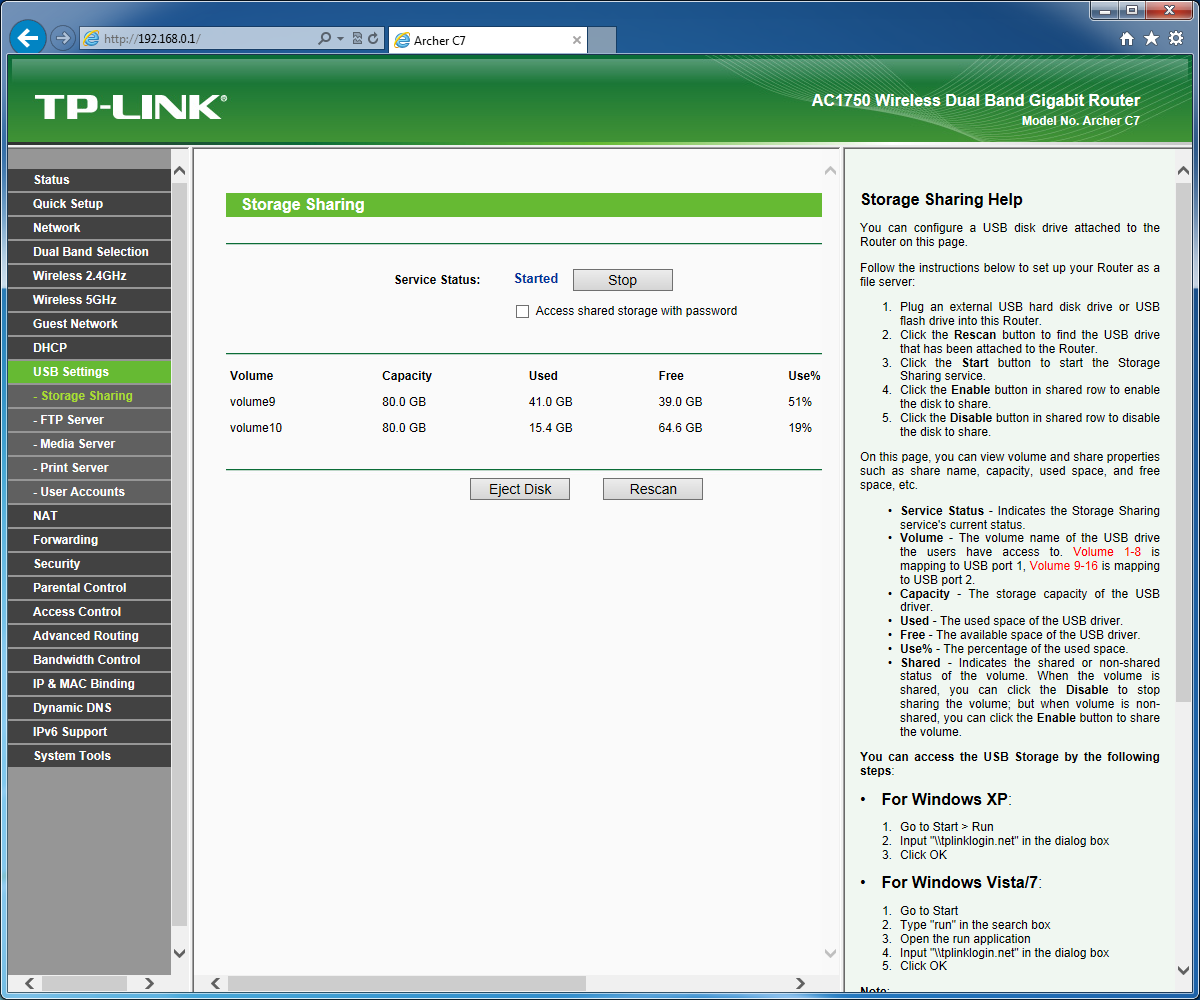1200x1000 pixels.
Task: Stop the Storage Sharing service
Action: 623,280
